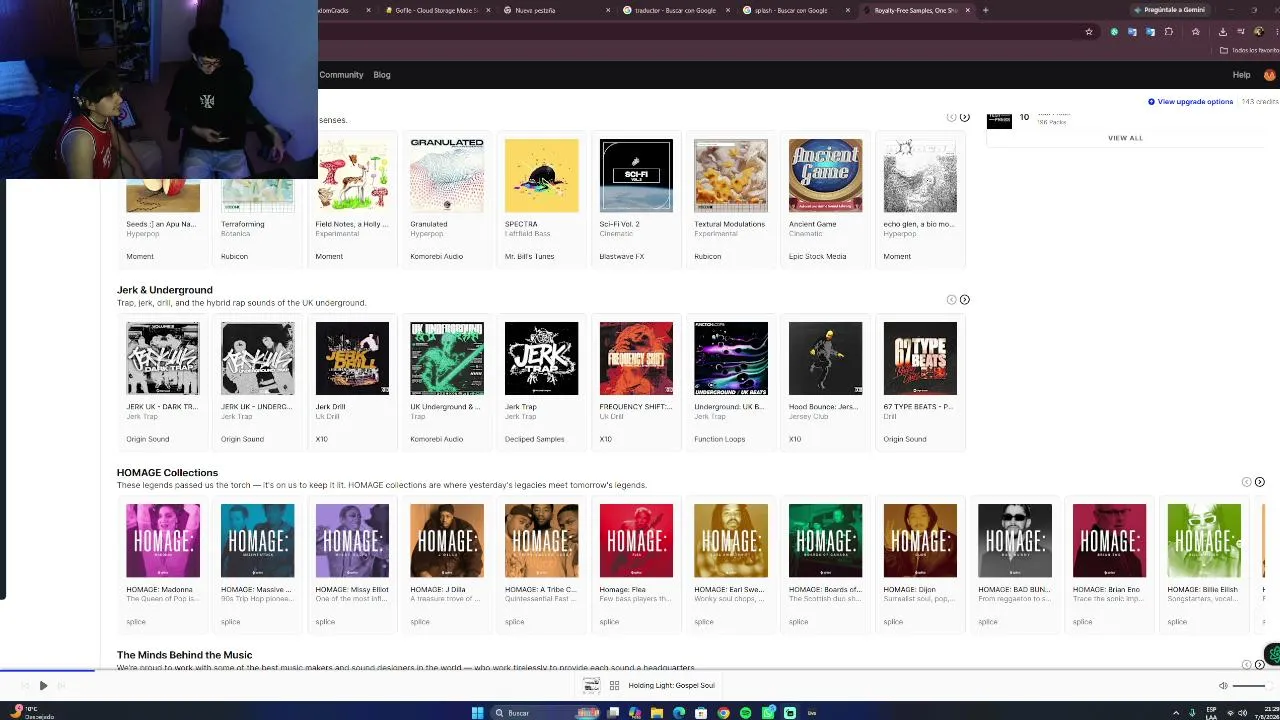Show previous packs in Jerk & Underground row

click(951, 300)
